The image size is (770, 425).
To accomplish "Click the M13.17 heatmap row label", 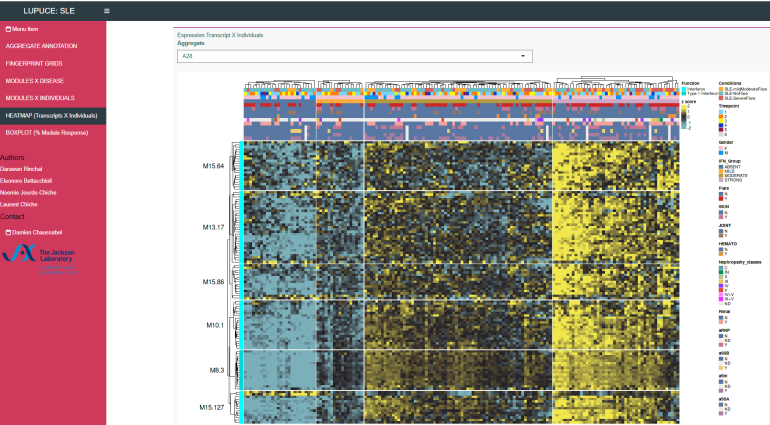I will 211,227.
